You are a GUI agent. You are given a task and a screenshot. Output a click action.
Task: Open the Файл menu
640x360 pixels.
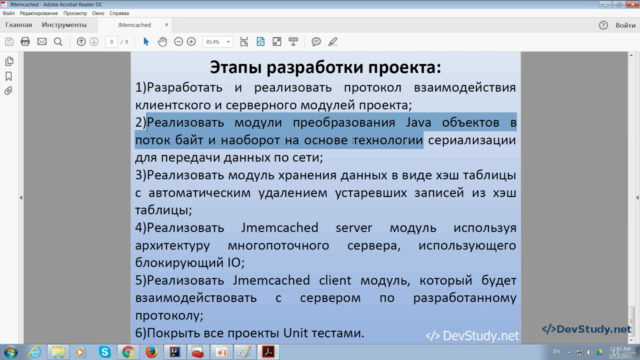pos(9,13)
